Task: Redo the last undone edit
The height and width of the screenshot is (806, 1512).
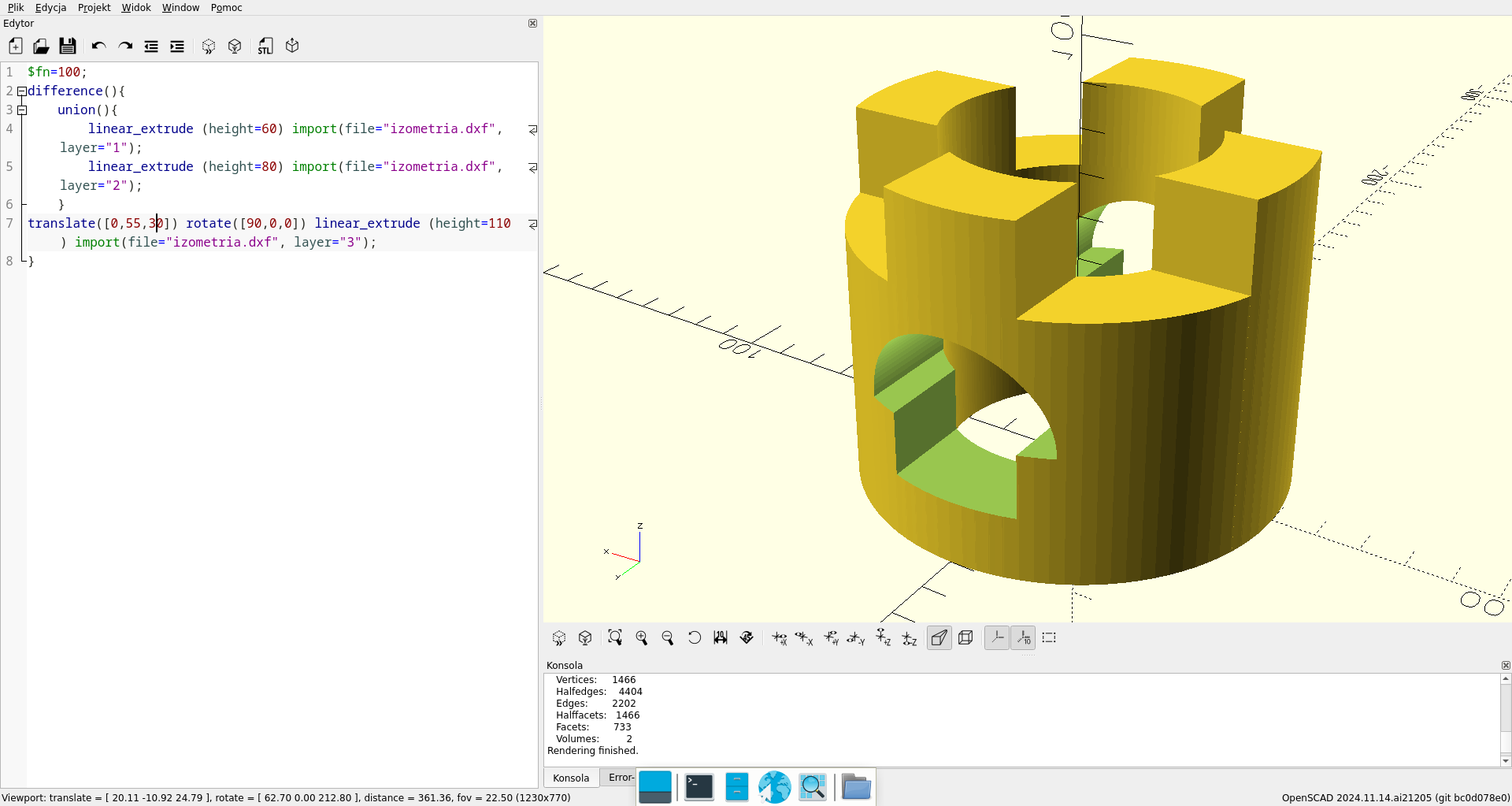Action: pyautogui.click(x=124, y=46)
